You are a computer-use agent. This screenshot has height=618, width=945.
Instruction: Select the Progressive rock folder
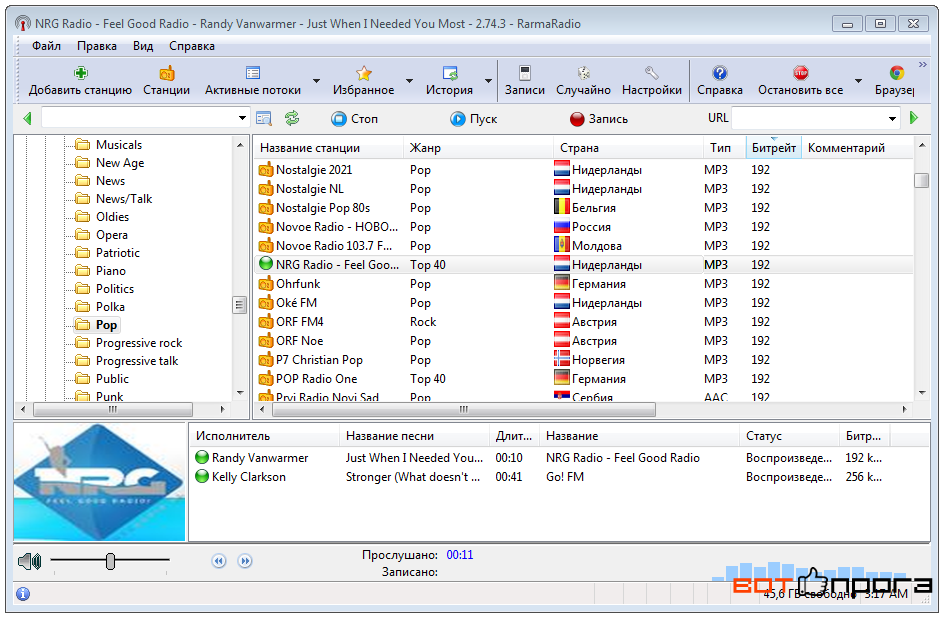(129, 342)
